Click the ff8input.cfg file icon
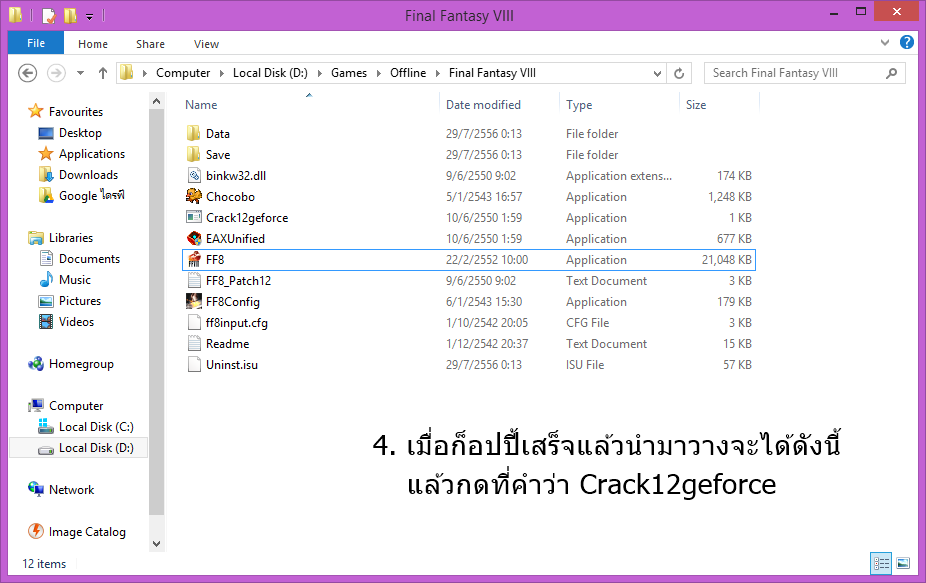 194,323
